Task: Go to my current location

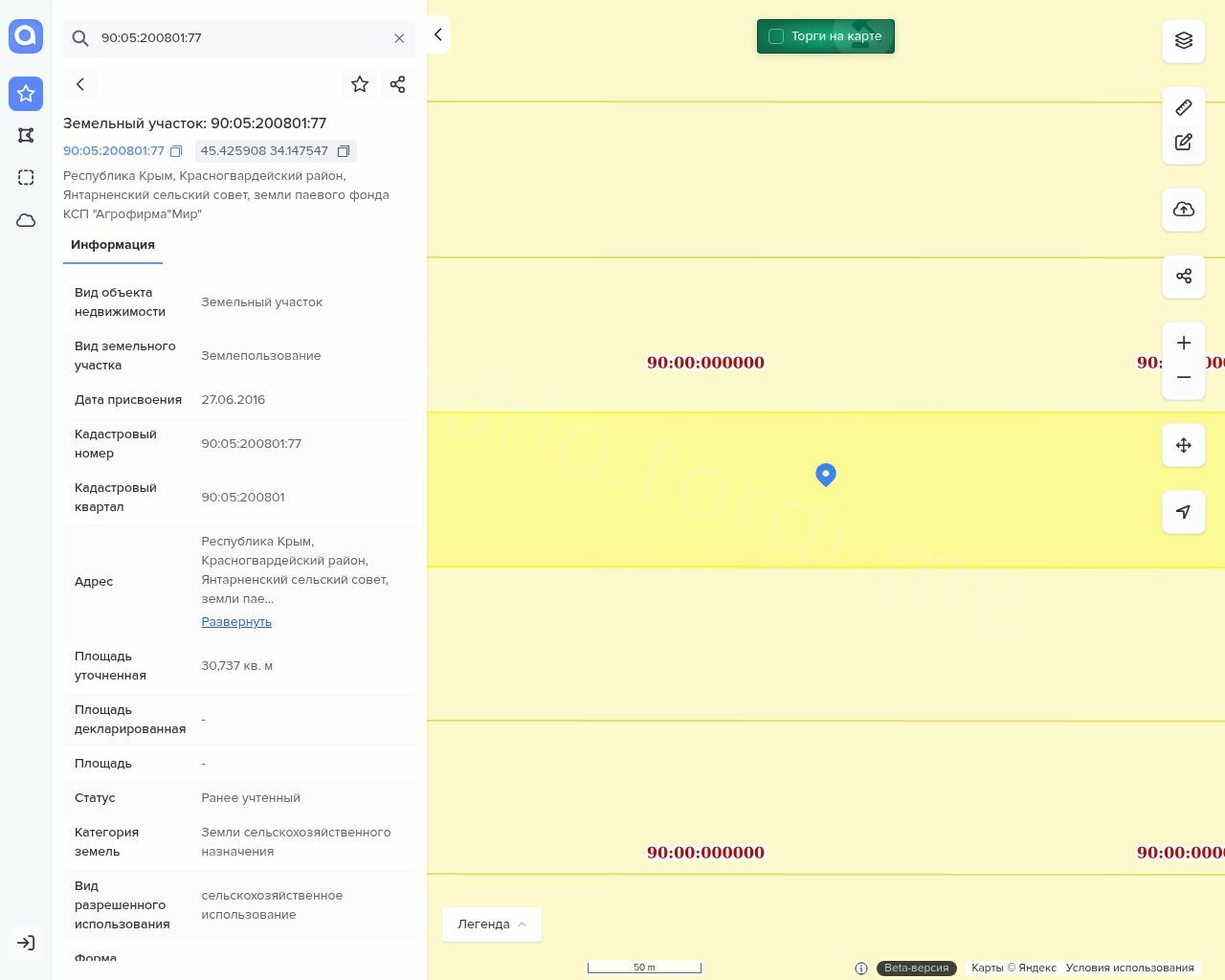Action: click(1184, 512)
